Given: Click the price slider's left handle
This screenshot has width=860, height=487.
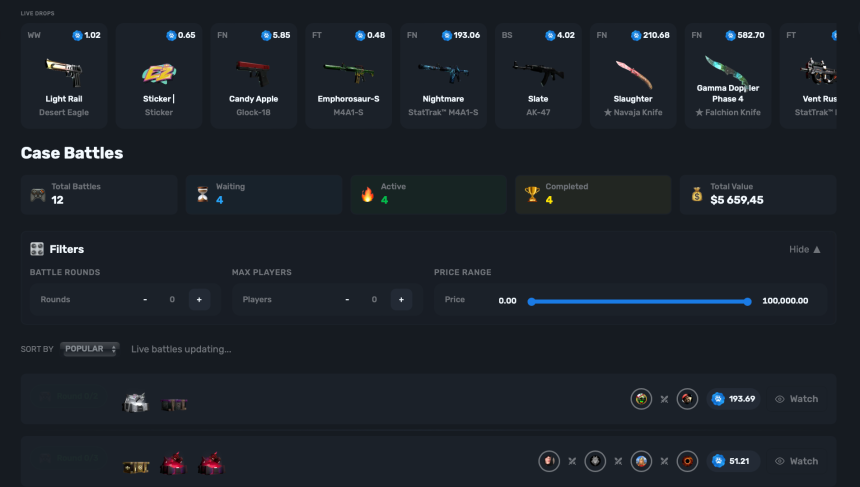Looking at the screenshot, I should [x=531, y=302].
